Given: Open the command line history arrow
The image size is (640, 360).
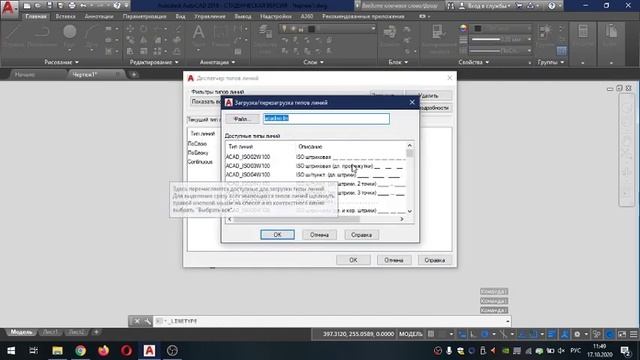Looking at the screenshot, I should 507,322.
